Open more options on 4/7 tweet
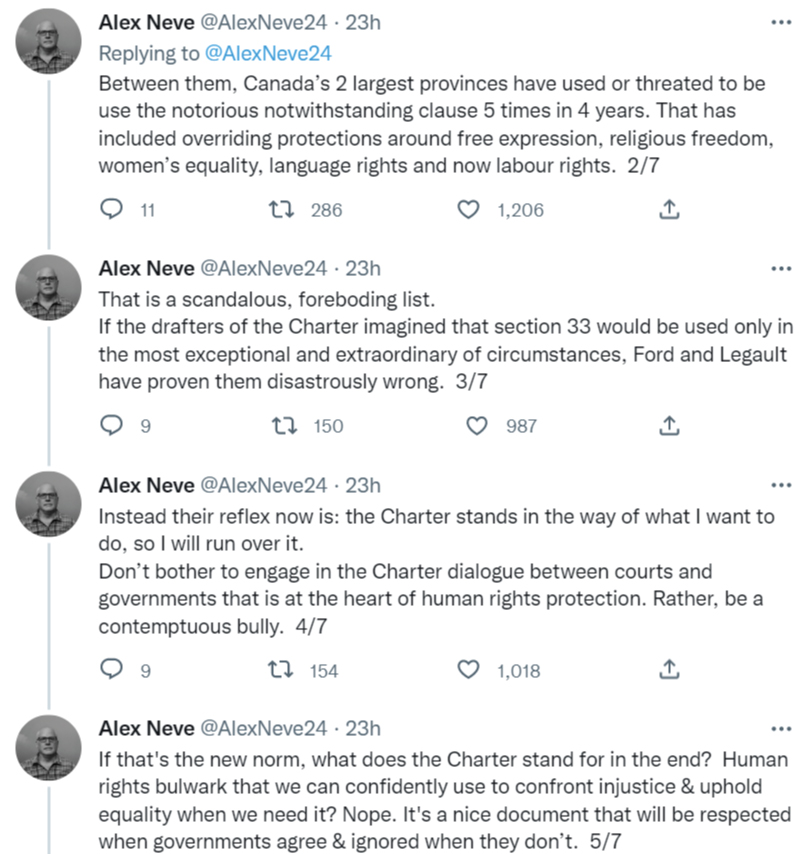Viewport: 811px width, 854px height. coord(781,485)
